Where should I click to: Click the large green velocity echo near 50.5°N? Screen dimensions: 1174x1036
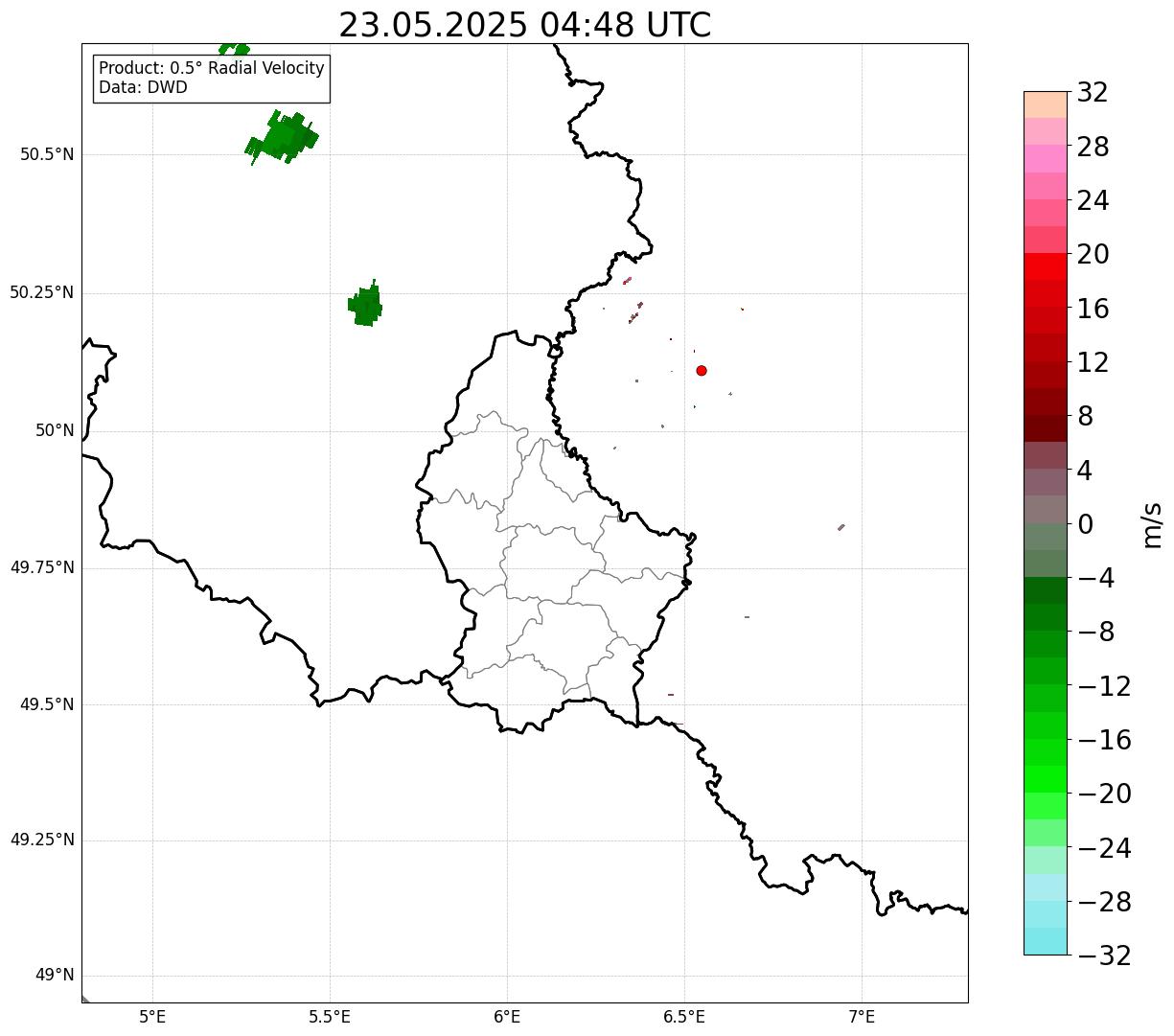pos(282,138)
